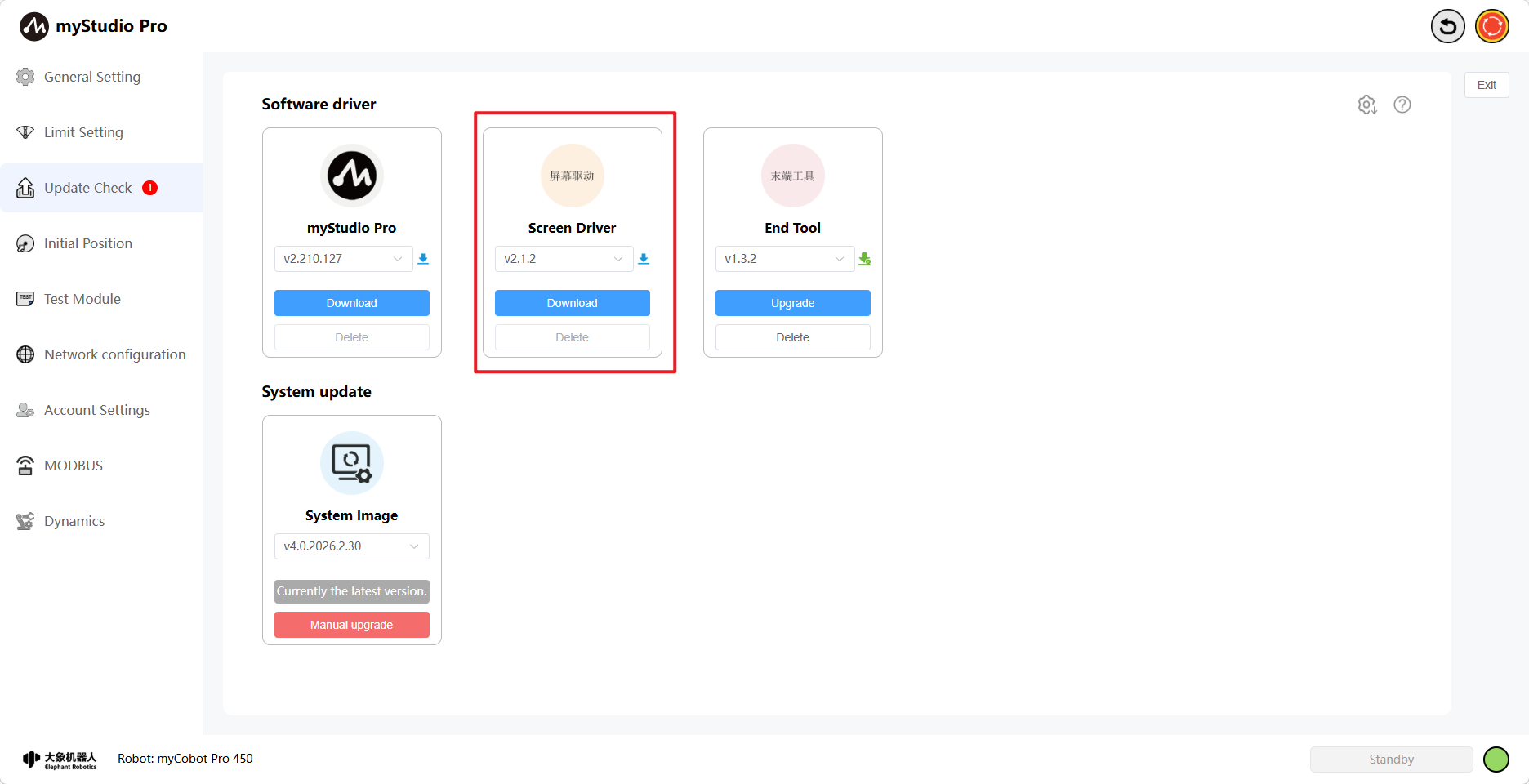Click download arrow icon next to v2.210.127
1529x784 pixels.
pos(423,259)
